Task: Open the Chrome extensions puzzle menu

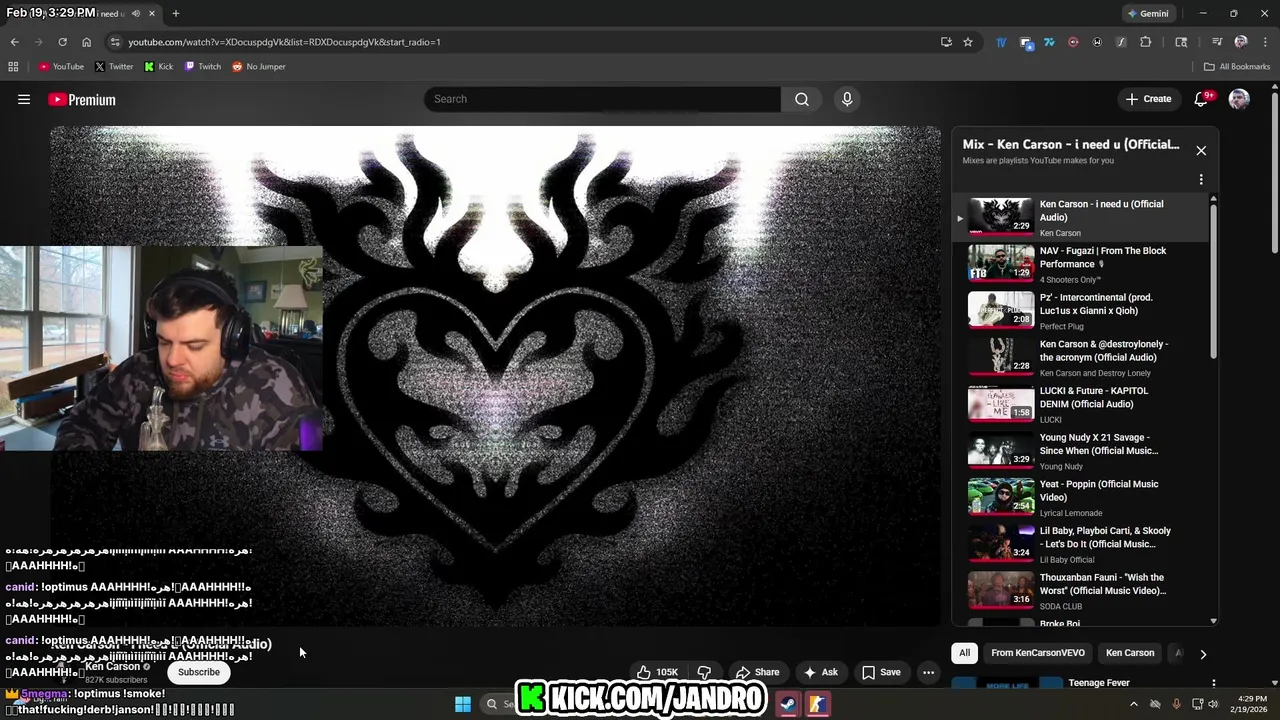Action: tap(1146, 42)
